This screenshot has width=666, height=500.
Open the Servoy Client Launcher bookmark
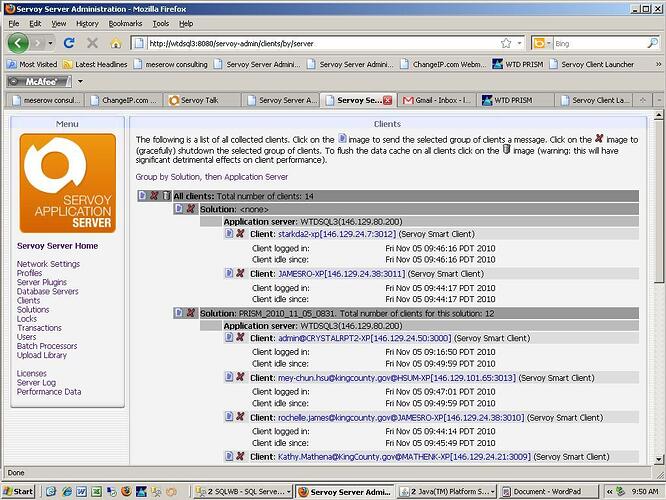tap(592, 64)
